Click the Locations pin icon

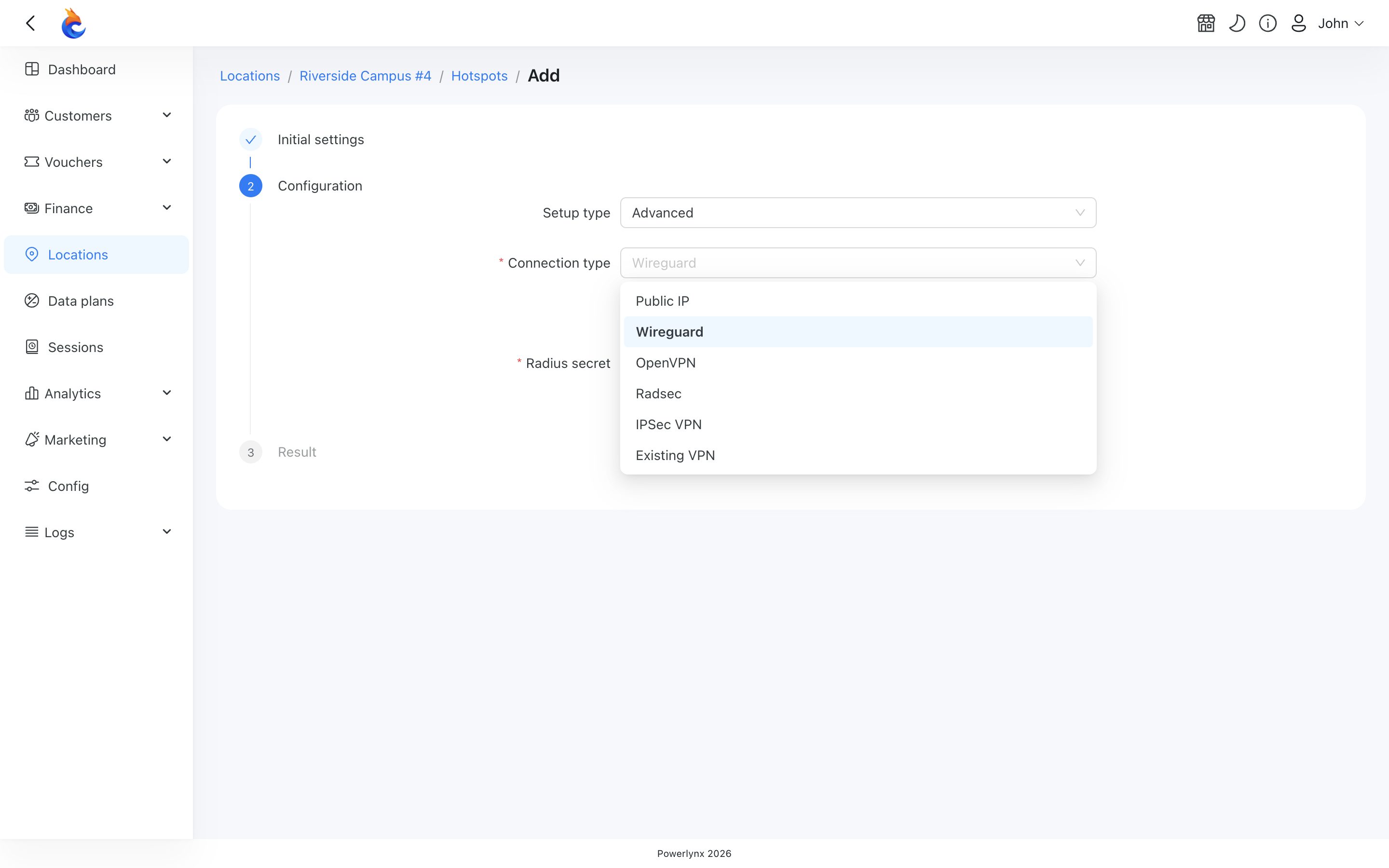32,254
